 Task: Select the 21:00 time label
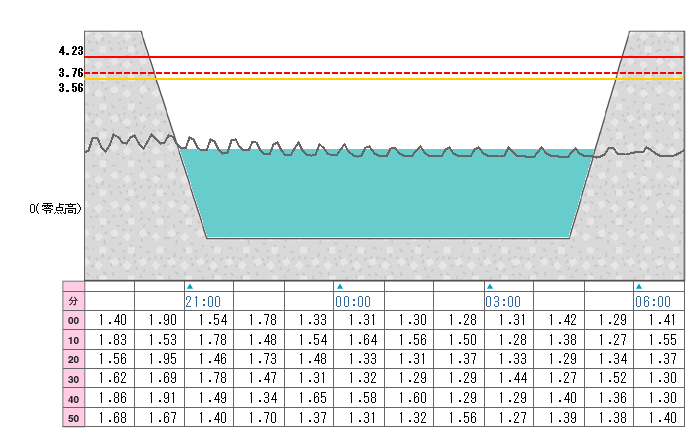click(203, 302)
